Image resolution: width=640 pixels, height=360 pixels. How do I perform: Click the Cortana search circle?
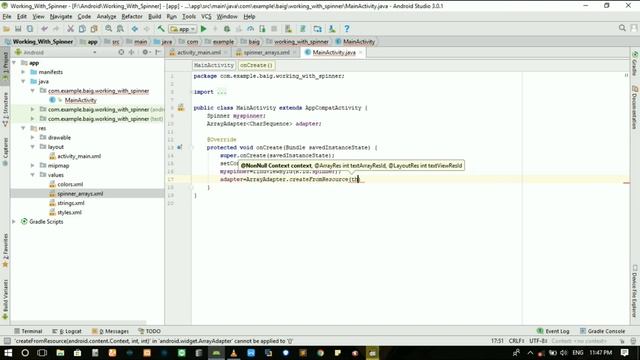25,353
